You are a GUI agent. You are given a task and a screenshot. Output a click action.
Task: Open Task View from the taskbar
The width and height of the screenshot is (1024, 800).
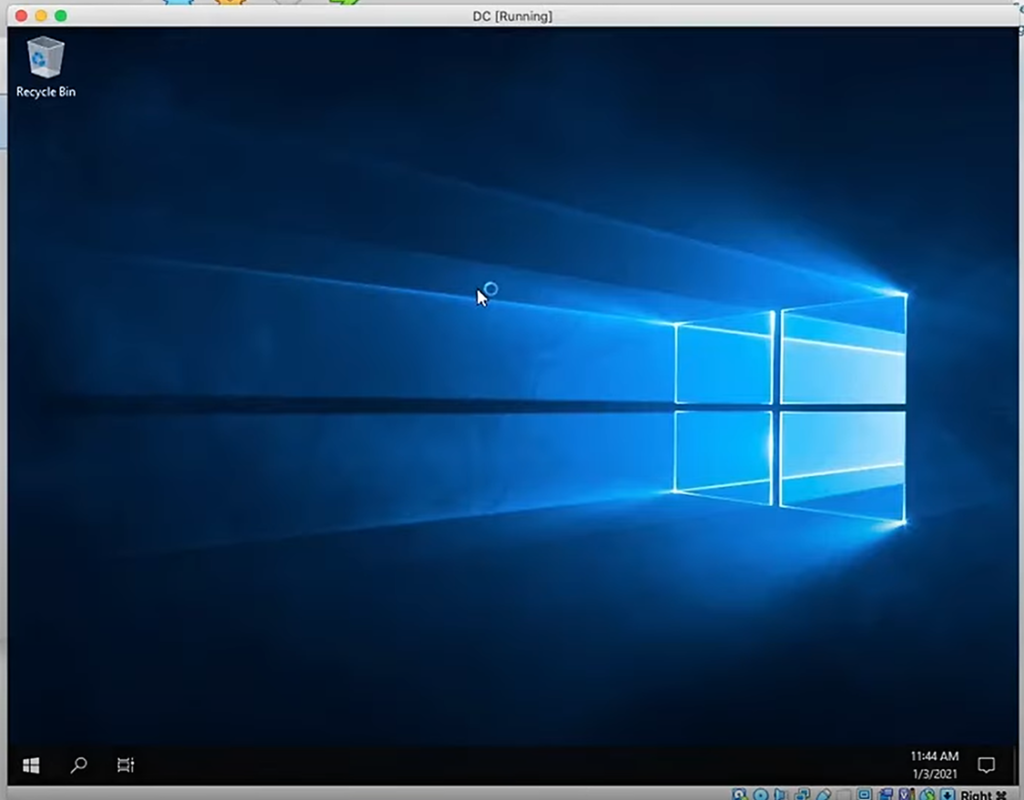125,765
